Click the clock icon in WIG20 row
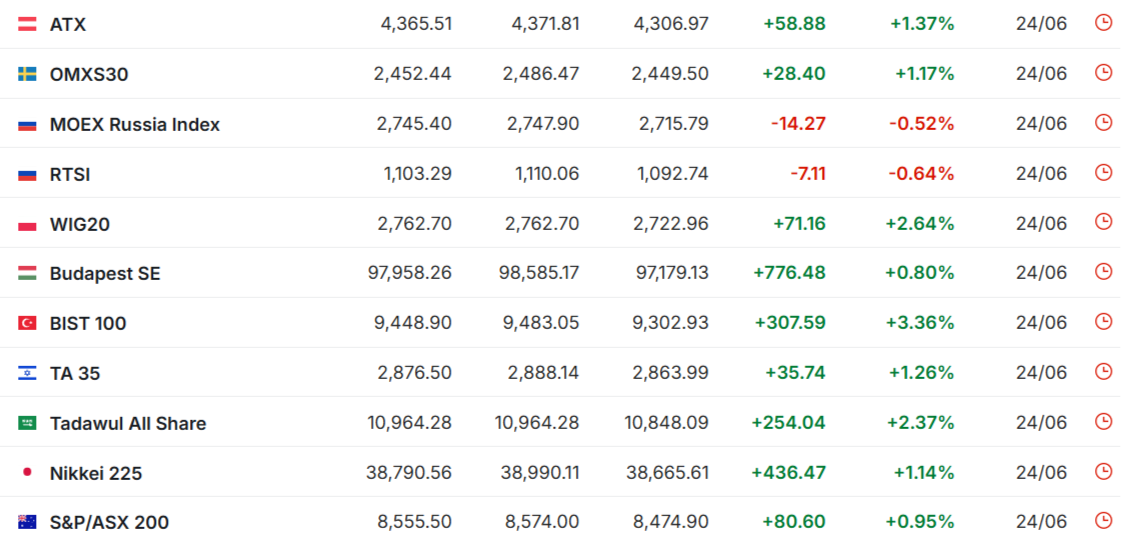Screen dimensions: 1122x537 pyautogui.click(x=1103, y=222)
